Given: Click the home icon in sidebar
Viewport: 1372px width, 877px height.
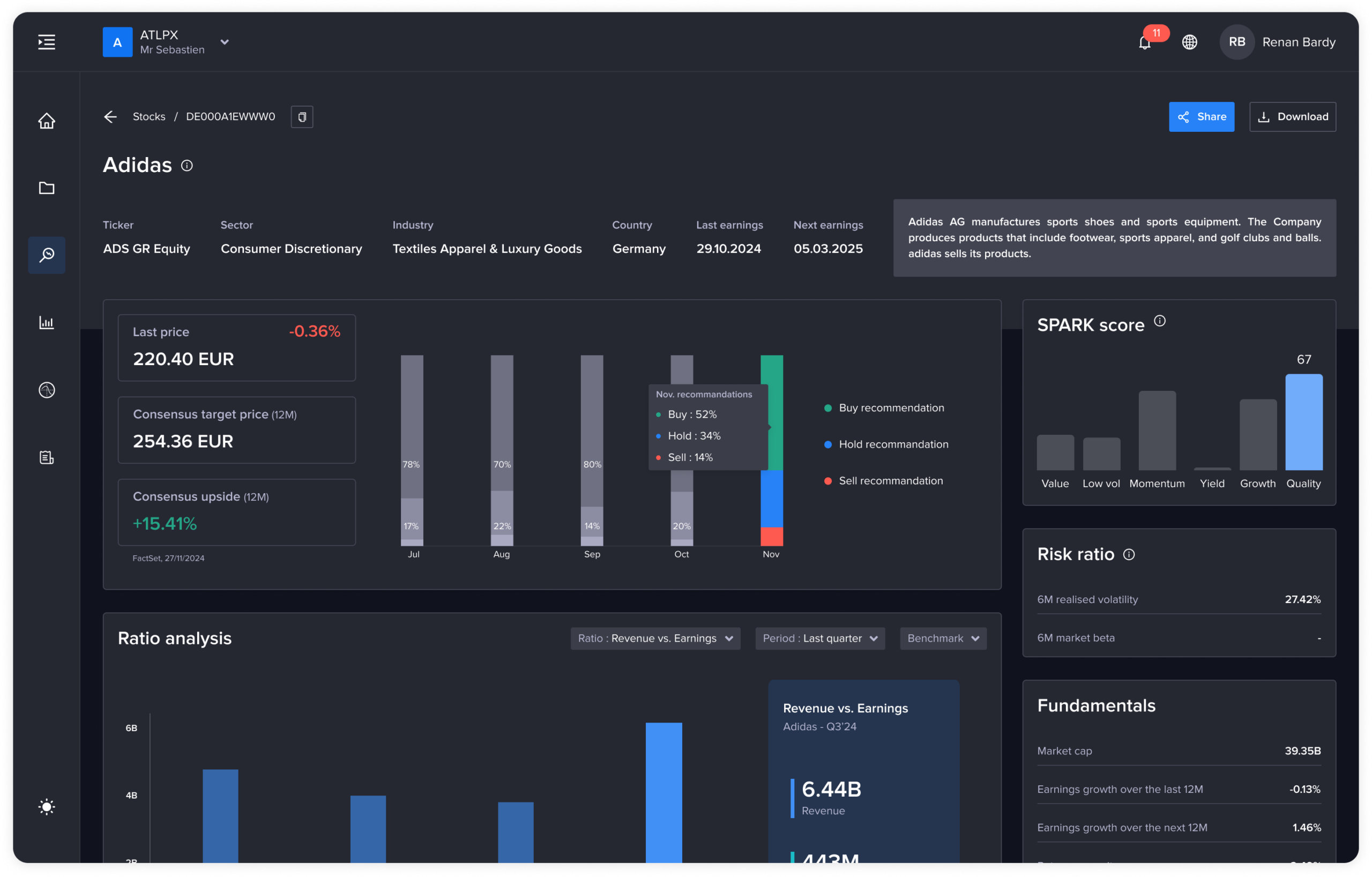Looking at the screenshot, I should point(47,121).
